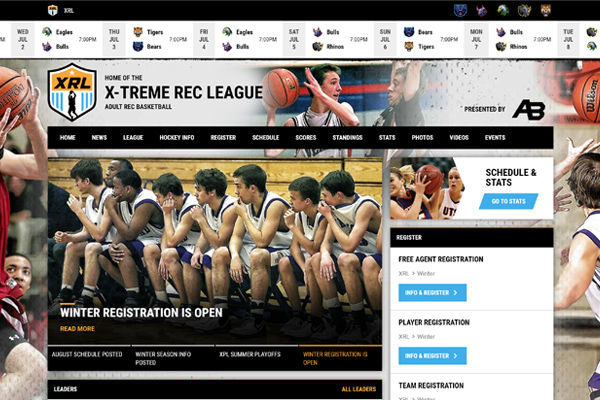Click Eagles logo in Wed Jul 2 game

[x=46, y=32]
